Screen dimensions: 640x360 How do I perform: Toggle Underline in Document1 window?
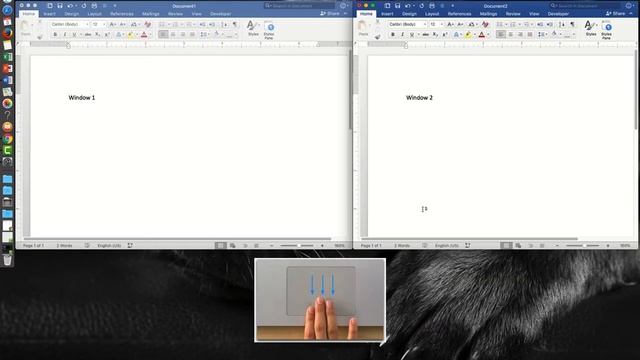pyautogui.click(x=74, y=35)
